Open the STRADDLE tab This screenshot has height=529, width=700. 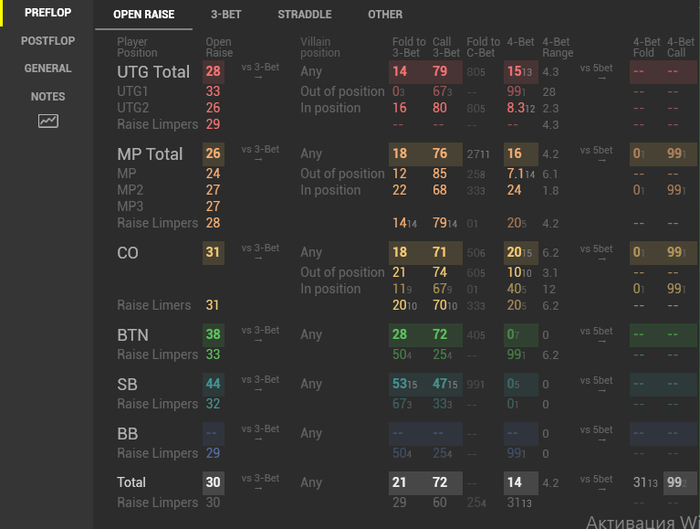pyautogui.click(x=304, y=15)
